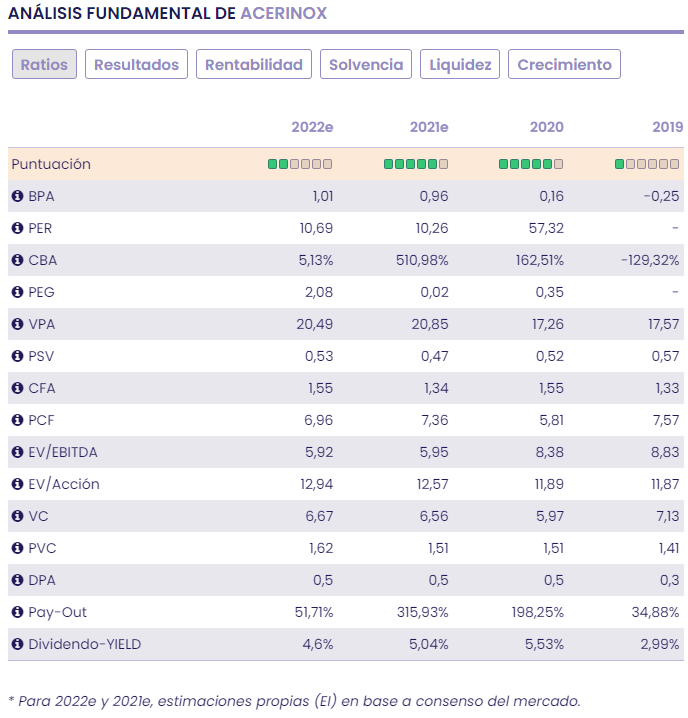Click the 2021e Puntuación score squares

(416, 164)
